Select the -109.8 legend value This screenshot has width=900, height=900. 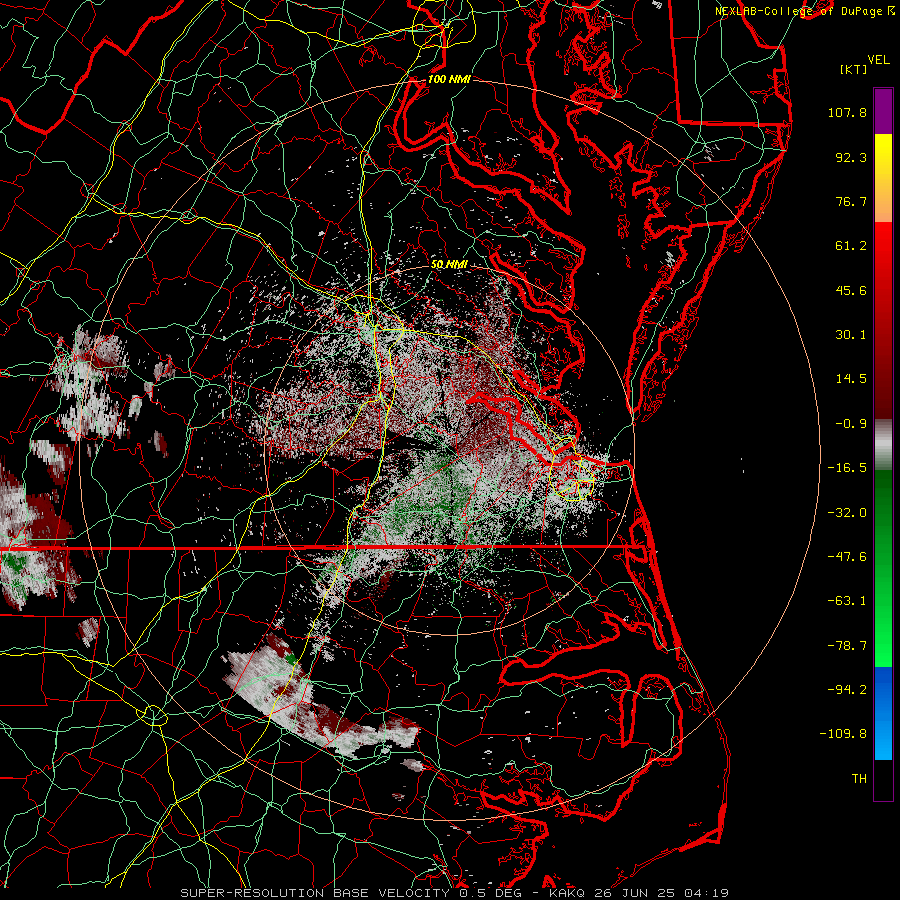(x=843, y=734)
